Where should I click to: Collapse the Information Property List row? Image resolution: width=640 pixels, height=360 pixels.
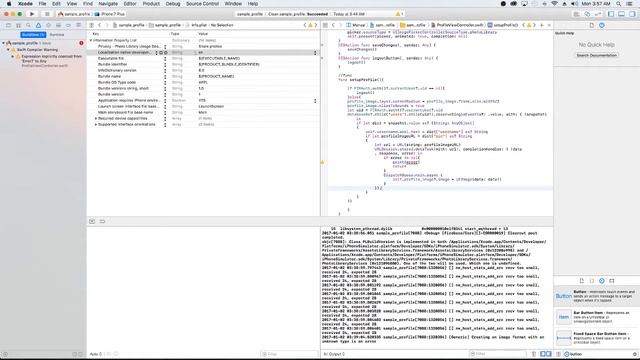91,40
